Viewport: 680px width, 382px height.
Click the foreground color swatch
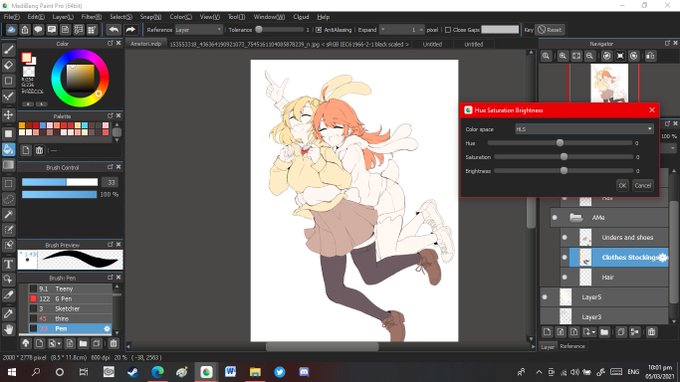(x=26, y=57)
